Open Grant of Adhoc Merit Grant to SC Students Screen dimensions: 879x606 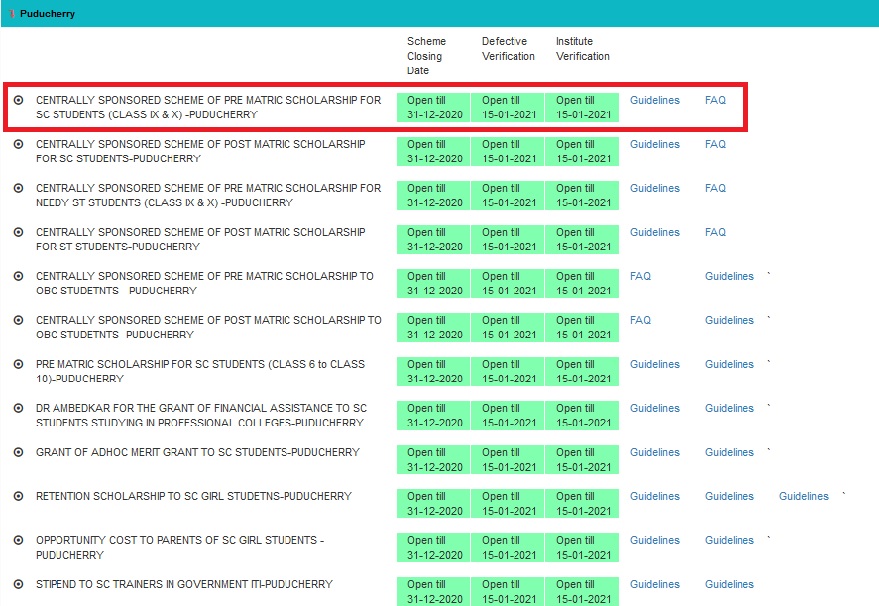[x=198, y=452]
